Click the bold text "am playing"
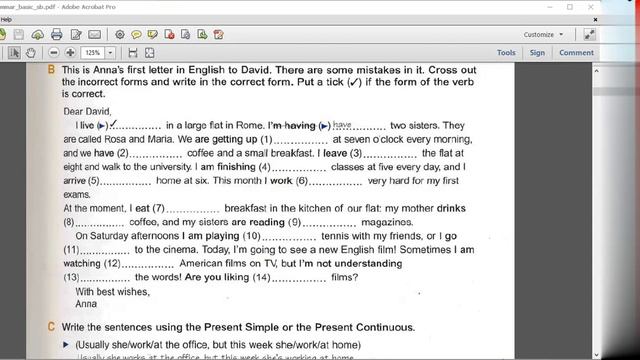Viewport: 640px width, 360px height. [213, 236]
